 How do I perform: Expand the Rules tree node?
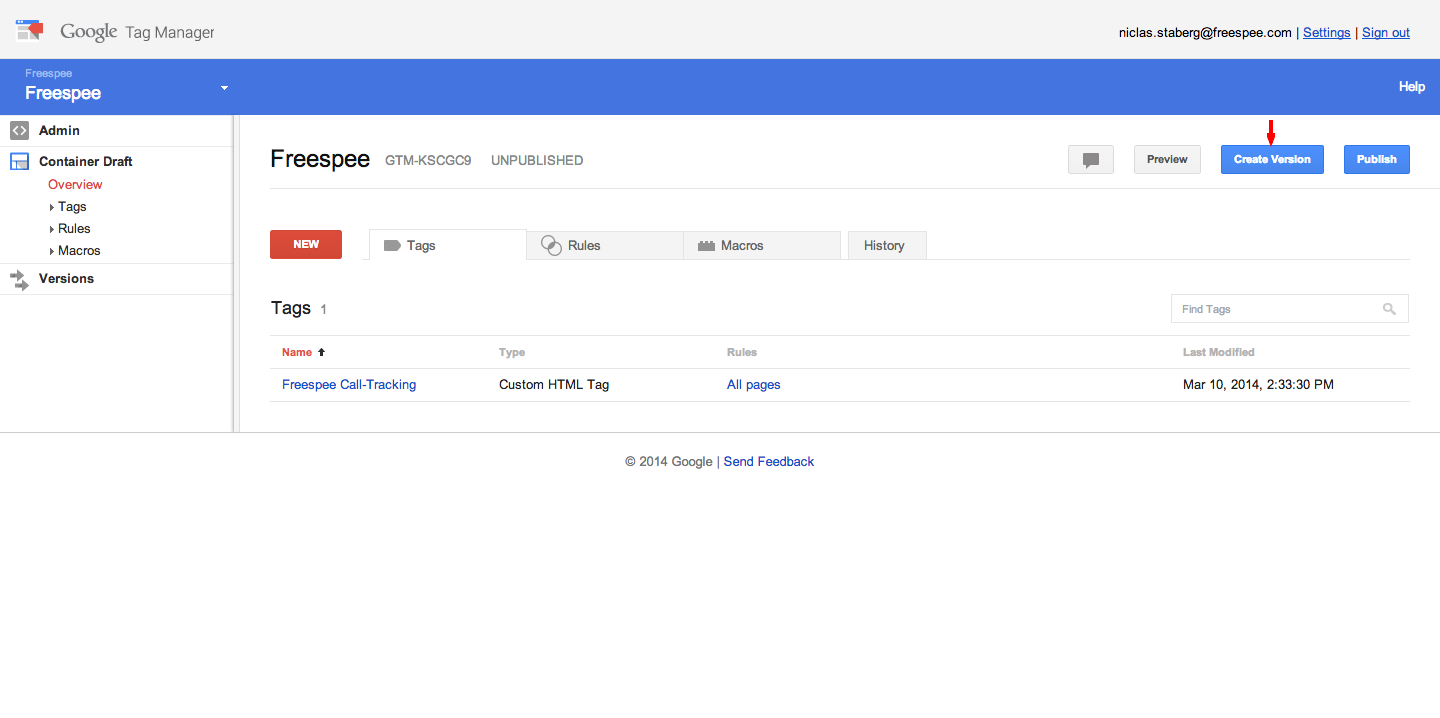[52, 229]
